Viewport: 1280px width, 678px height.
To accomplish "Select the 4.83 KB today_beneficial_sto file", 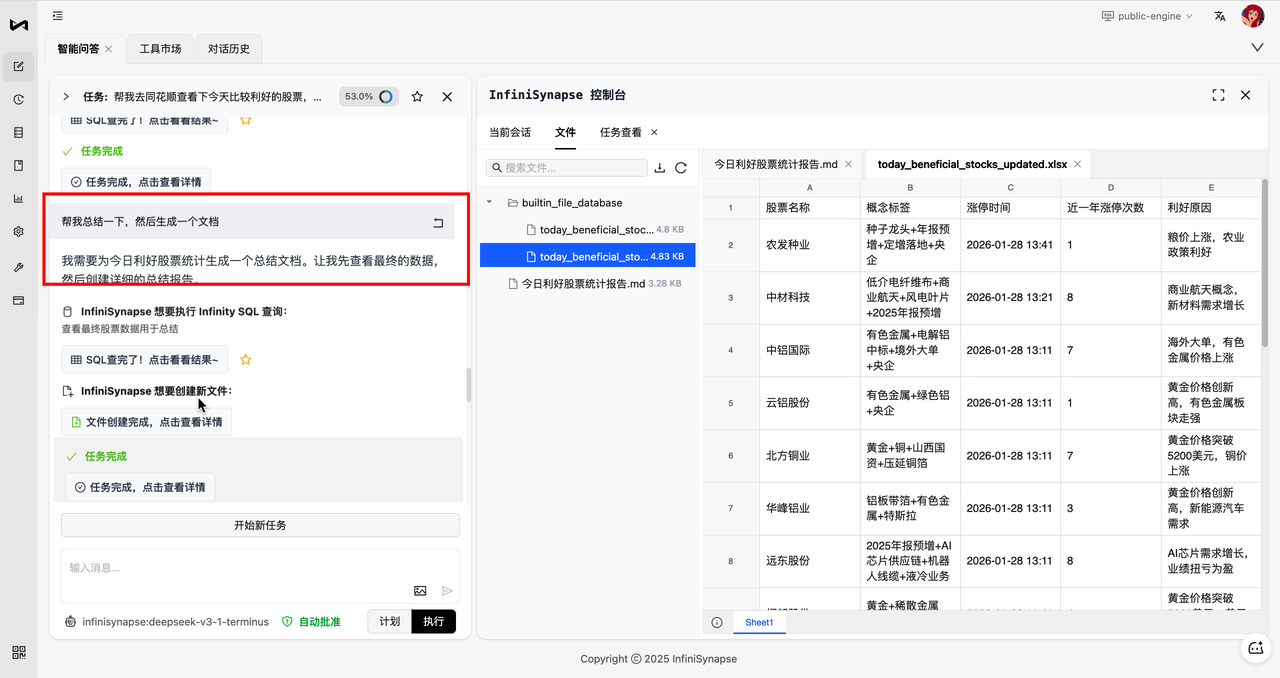I will tap(588, 256).
